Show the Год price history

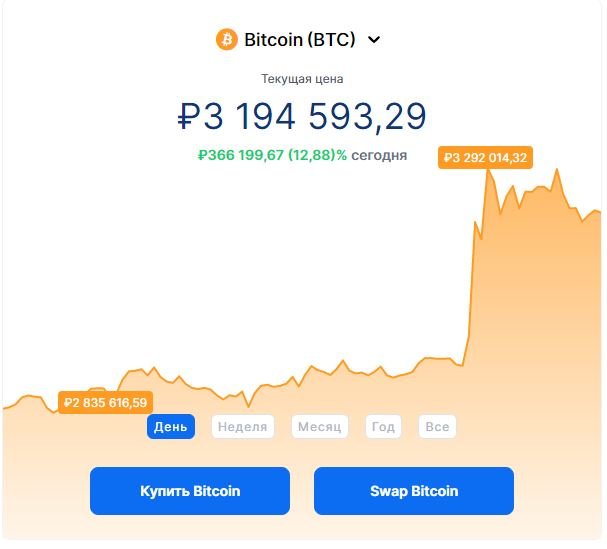[x=383, y=427]
